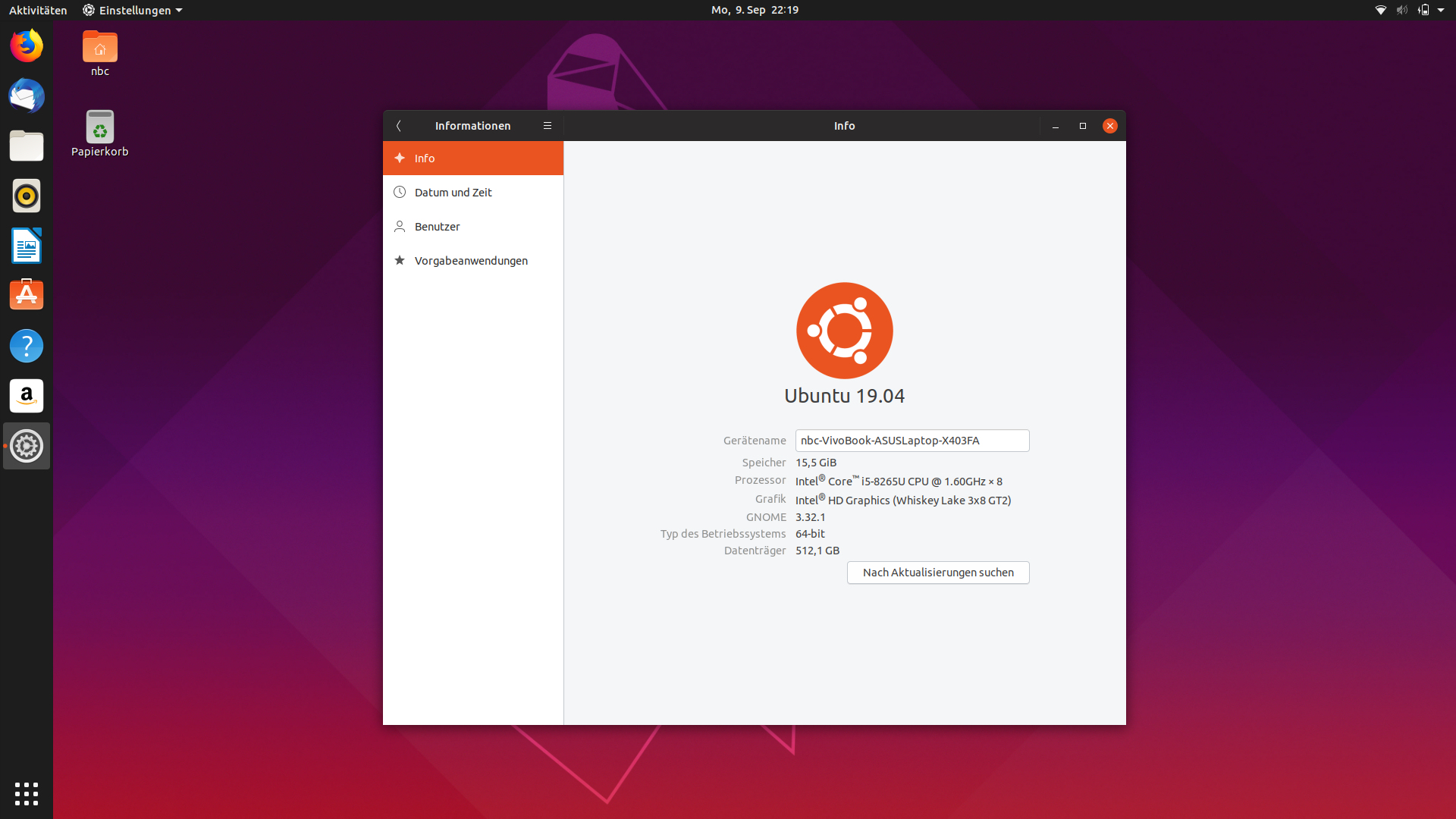The width and height of the screenshot is (1456, 819).
Task: Open the Aktivitäten overview
Action: [x=38, y=10]
